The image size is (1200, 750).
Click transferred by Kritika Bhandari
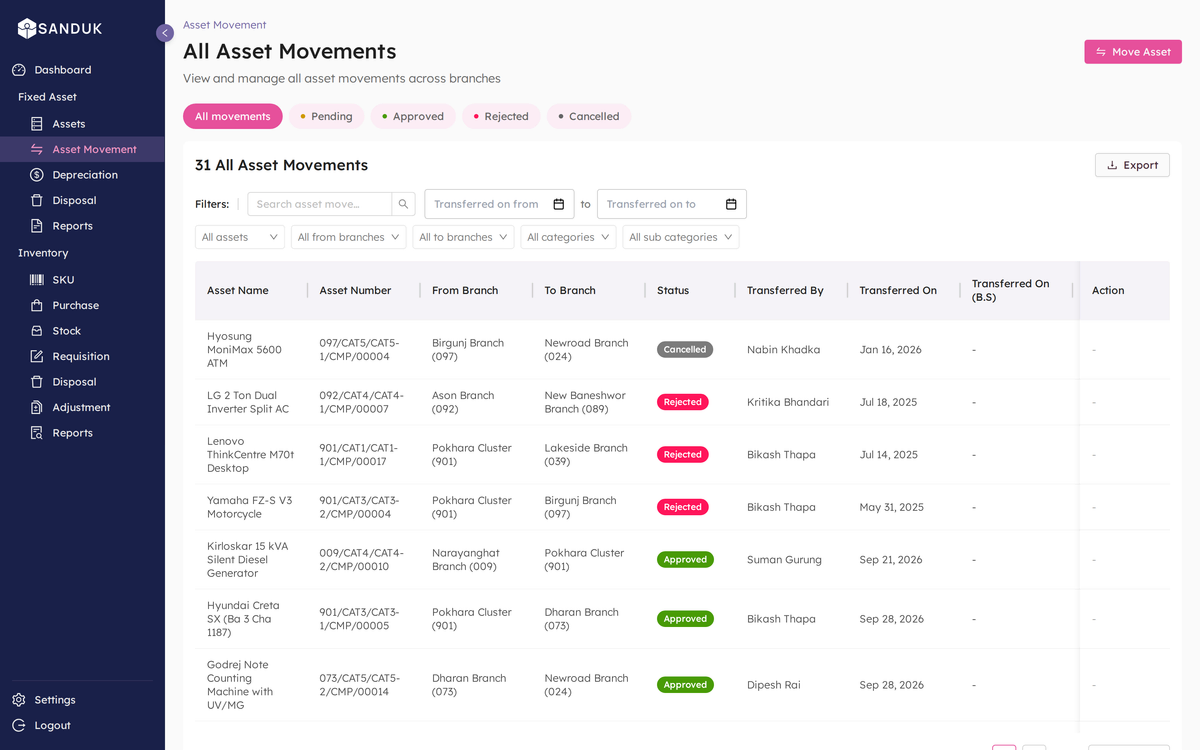(788, 402)
